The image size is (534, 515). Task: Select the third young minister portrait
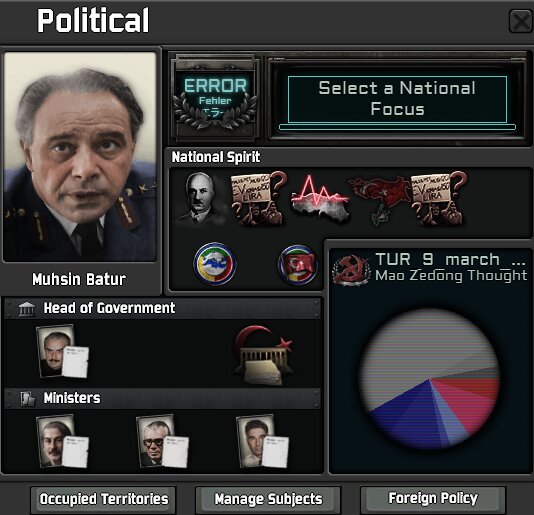(x=263, y=441)
